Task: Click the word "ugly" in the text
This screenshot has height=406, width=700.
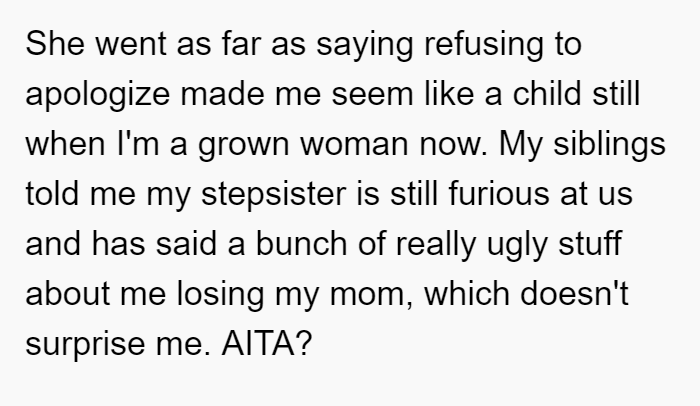Action: 517,245
